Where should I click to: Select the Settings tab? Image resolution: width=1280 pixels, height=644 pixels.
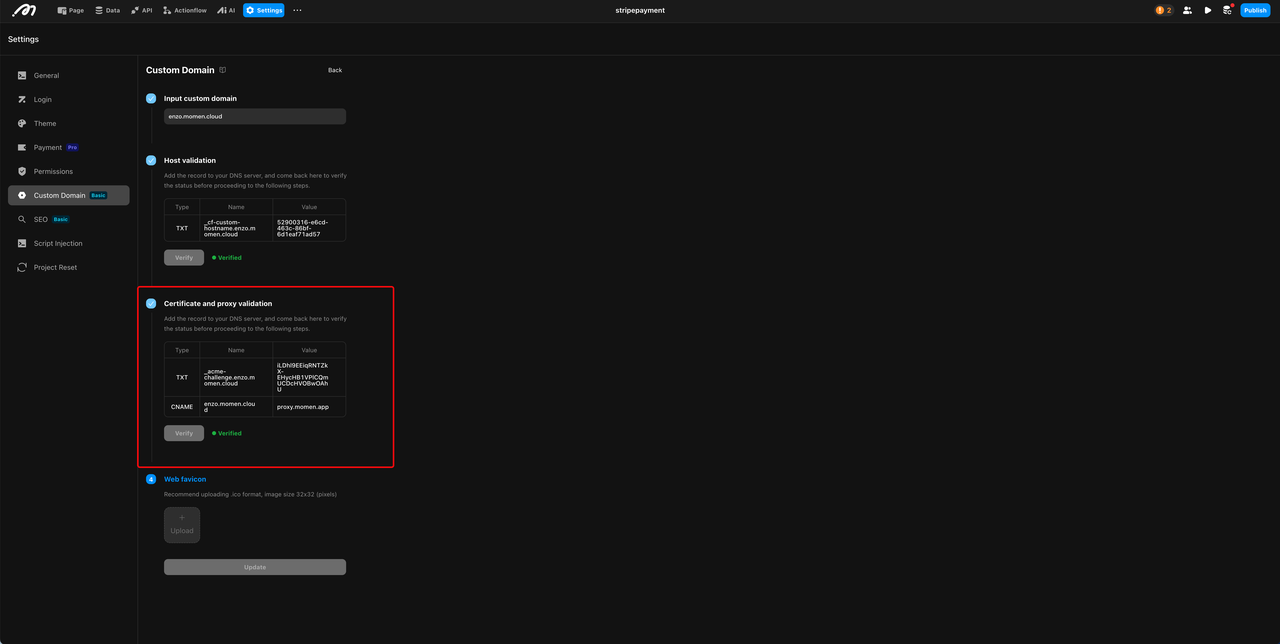[264, 10]
